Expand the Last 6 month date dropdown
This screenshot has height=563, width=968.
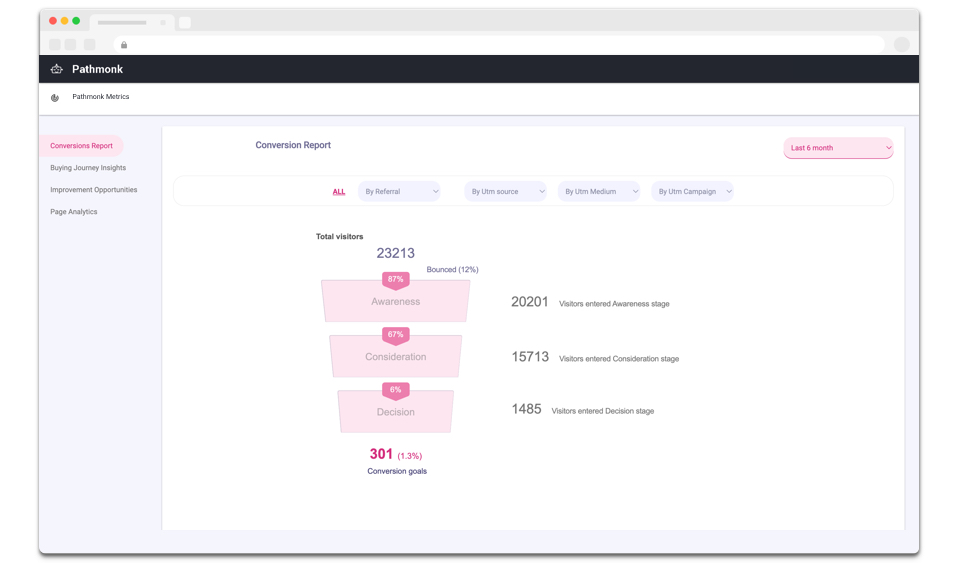838,148
